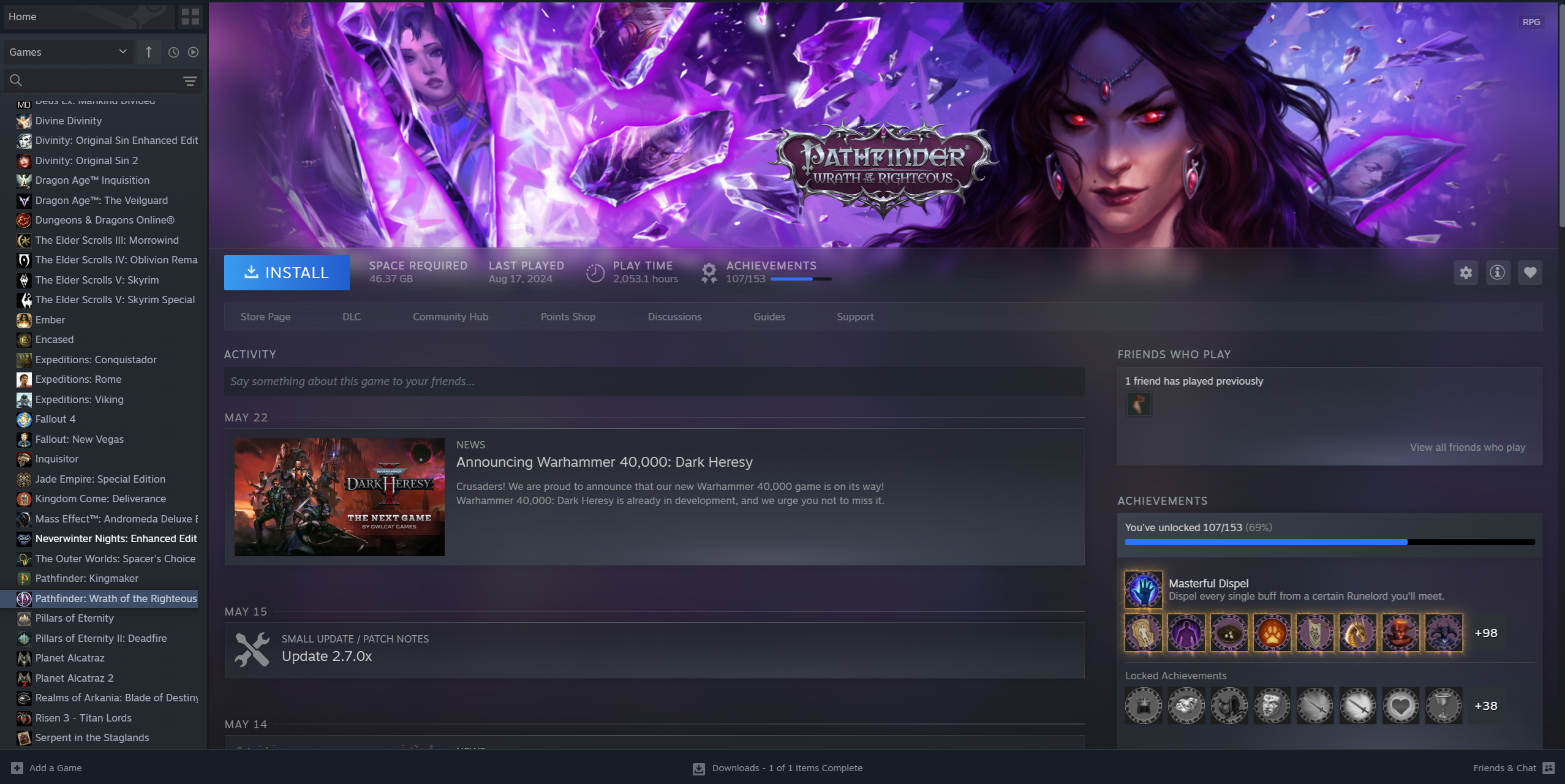Open Friends & Chat icon
The height and width of the screenshot is (784, 1565).
[x=1548, y=768]
